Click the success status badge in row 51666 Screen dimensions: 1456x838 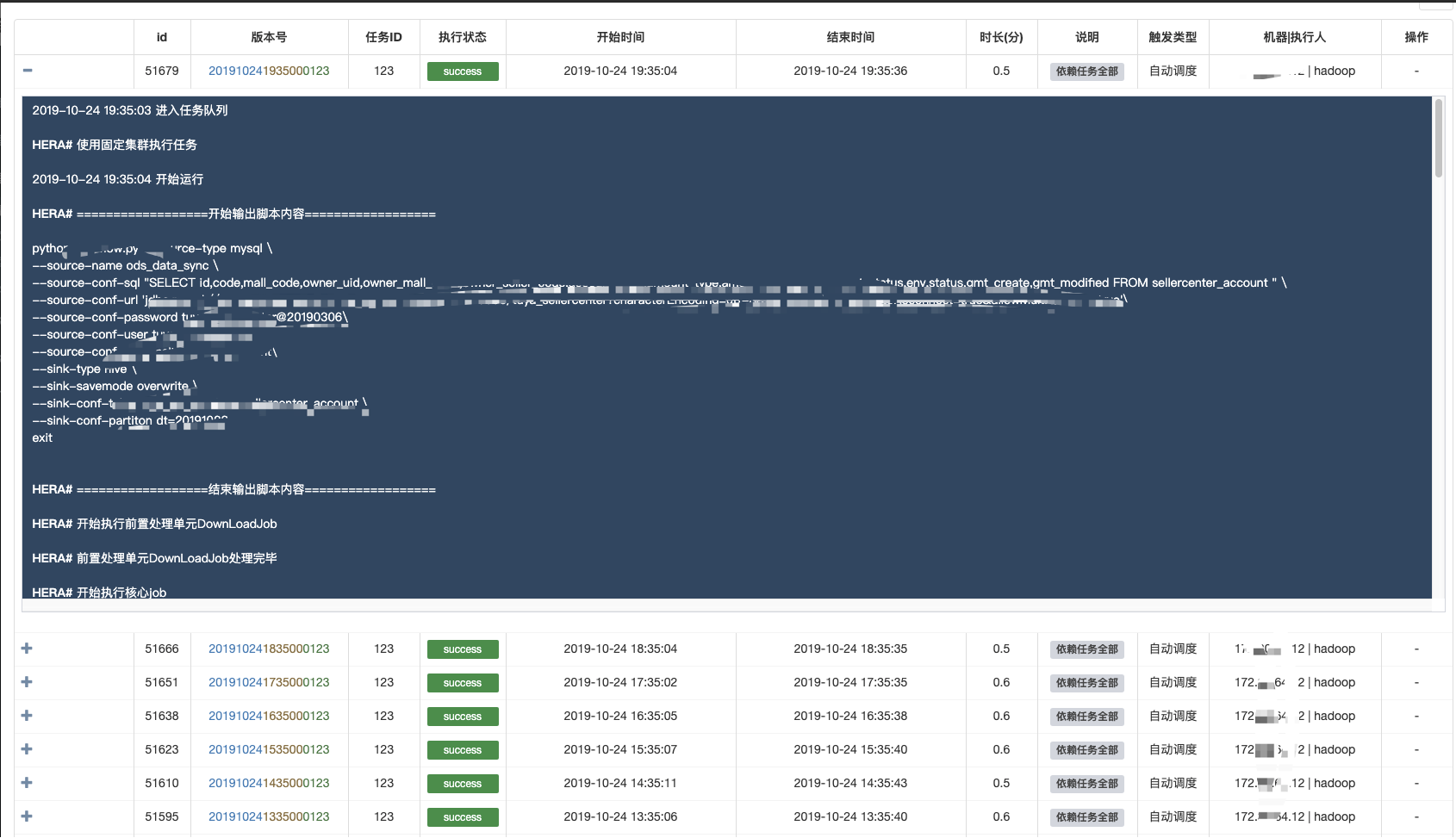click(463, 649)
